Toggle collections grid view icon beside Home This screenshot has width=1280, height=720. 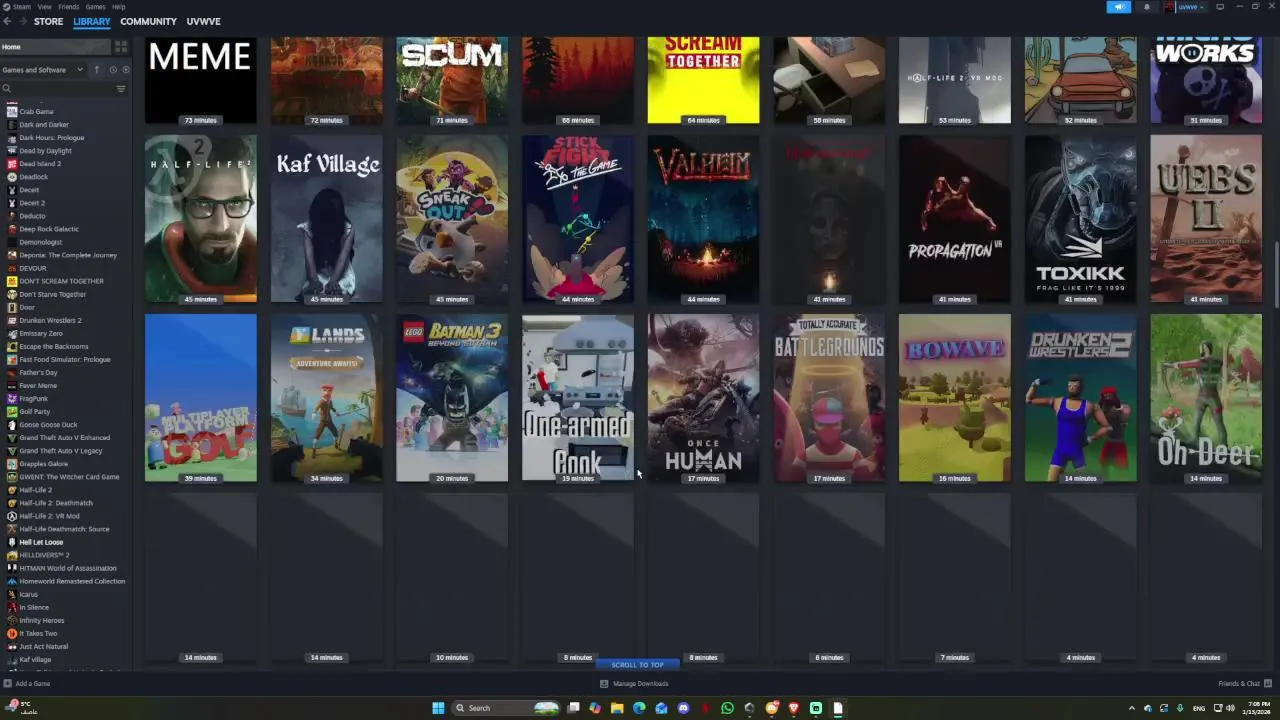point(121,47)
